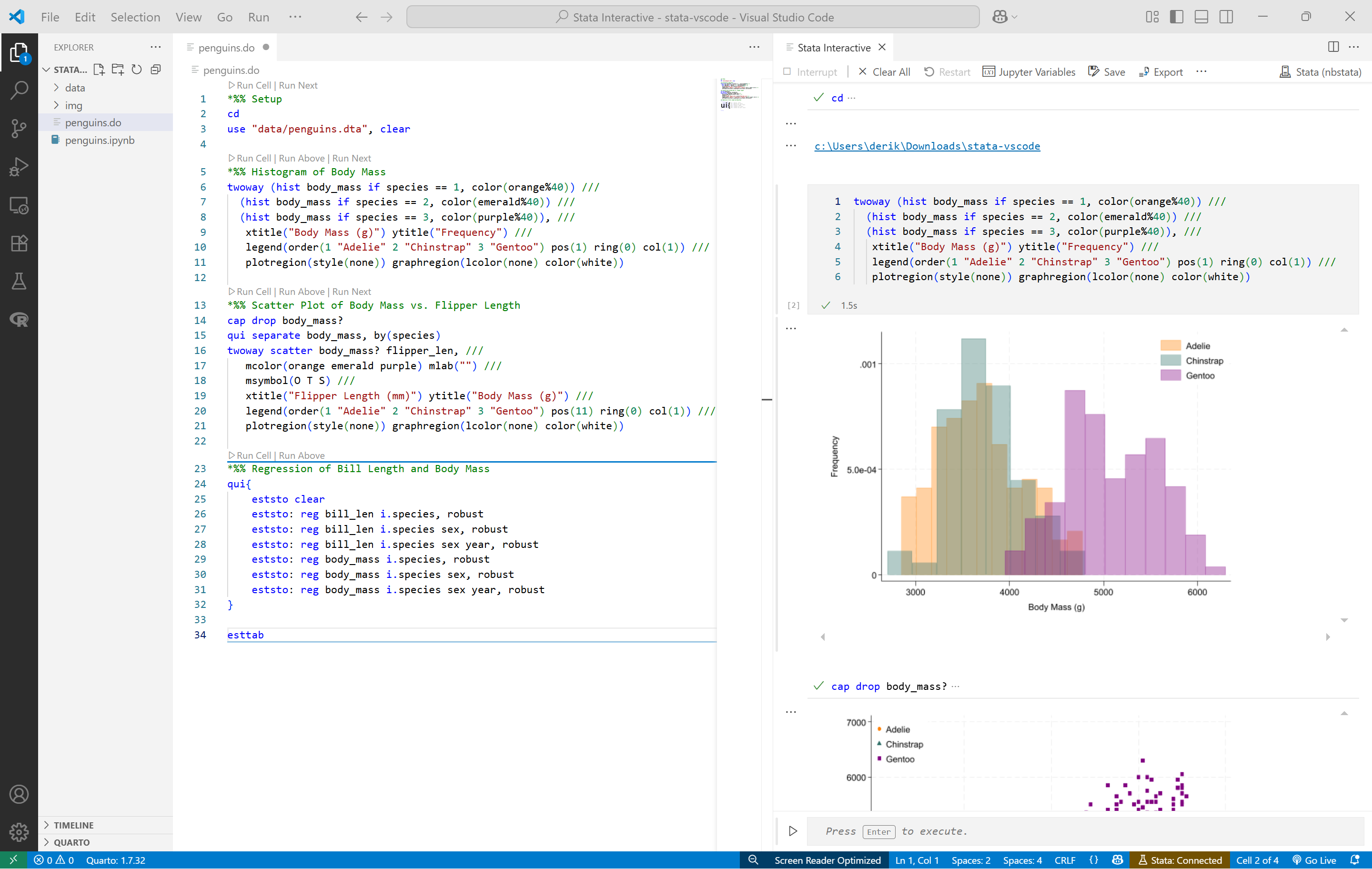Image resolution: width=1372 pixels, height=869 pixels.
Task: Export the interactive window
Action: (1160, 72)
